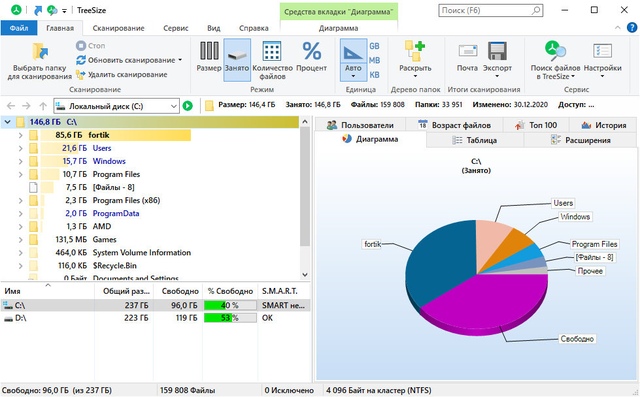Screen dimensions: 640x397
Task: Open the Настройки options icon
Action: point(602,51)
